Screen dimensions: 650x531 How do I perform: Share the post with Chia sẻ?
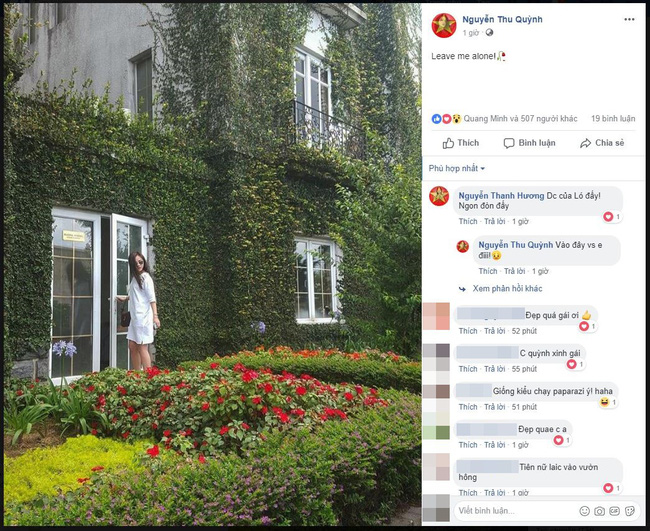pos(602,143)
